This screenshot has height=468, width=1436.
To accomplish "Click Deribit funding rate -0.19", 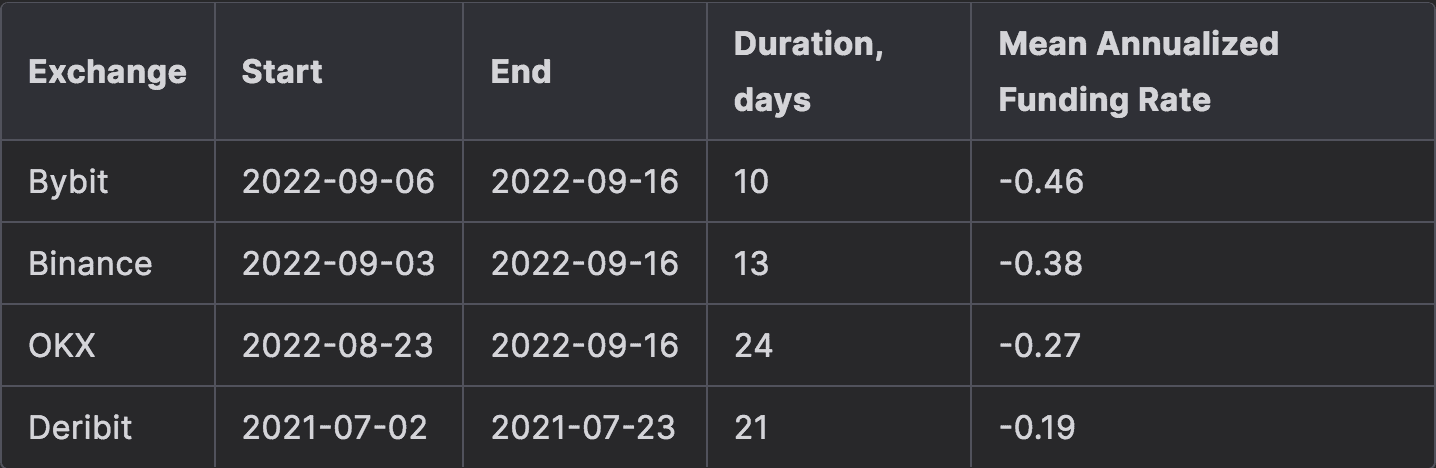I will click(x=1036, y=428).
